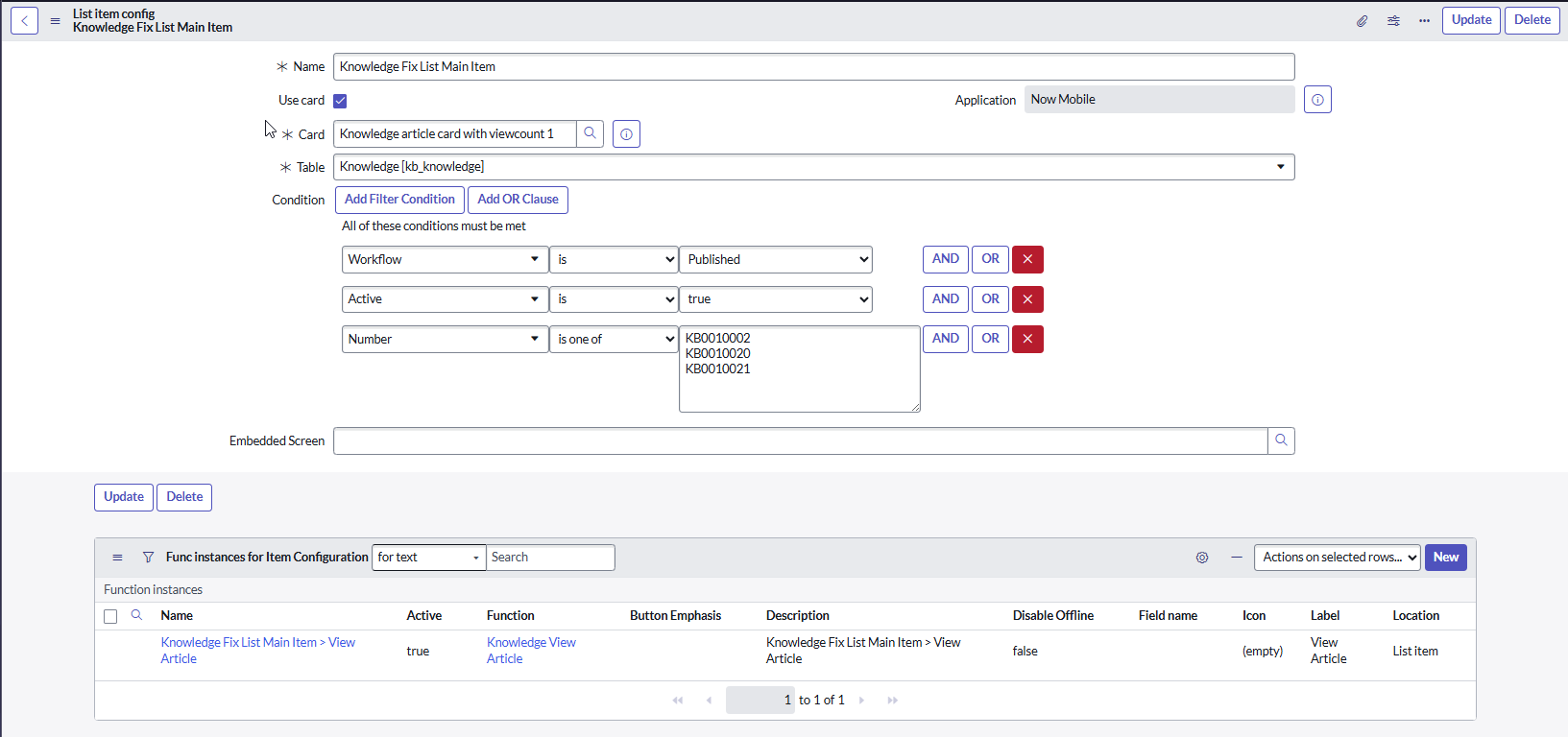
Task: Click the Add Filter Condition button
Action: 399,200
